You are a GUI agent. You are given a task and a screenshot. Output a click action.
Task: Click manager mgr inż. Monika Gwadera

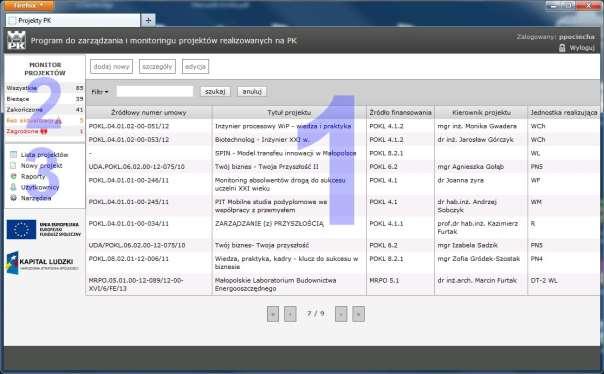(x=477, y=126)
